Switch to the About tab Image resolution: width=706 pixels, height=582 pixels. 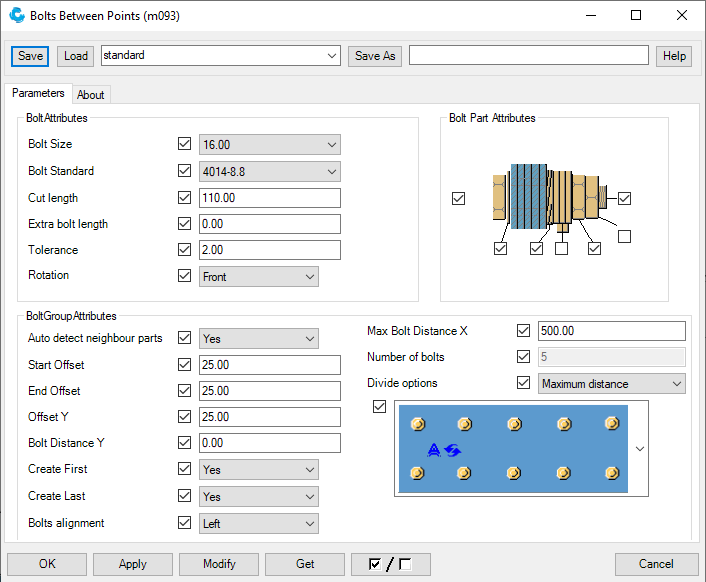91,95
